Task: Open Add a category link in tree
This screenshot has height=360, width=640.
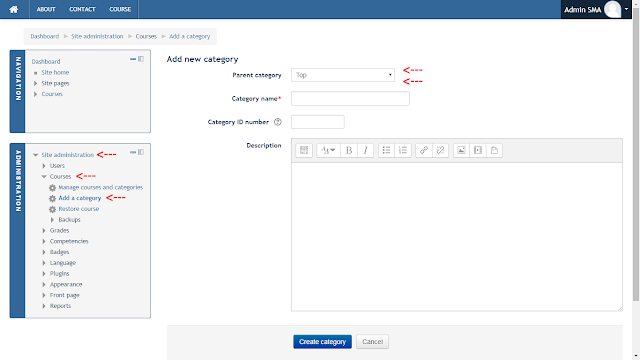Action: (x=80, y=198)
